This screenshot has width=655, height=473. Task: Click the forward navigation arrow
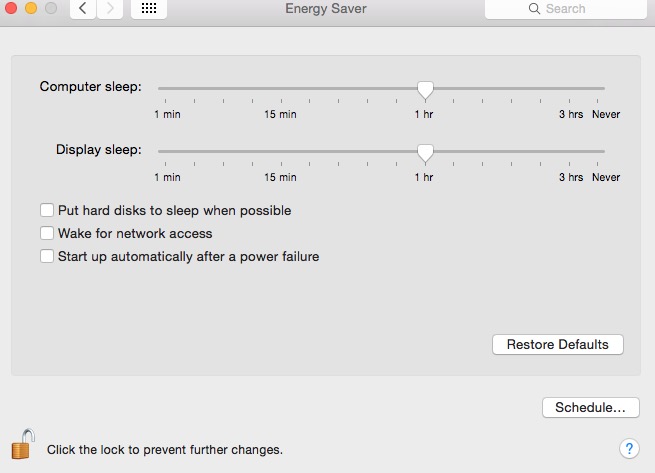(x=109, y=9)
